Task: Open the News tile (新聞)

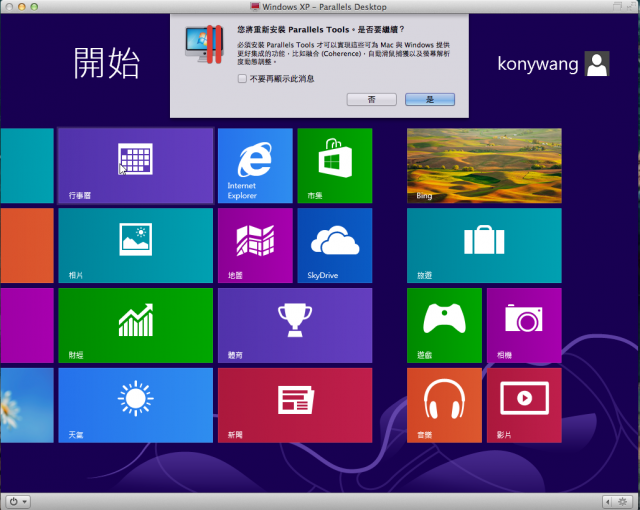Action: 295,405
